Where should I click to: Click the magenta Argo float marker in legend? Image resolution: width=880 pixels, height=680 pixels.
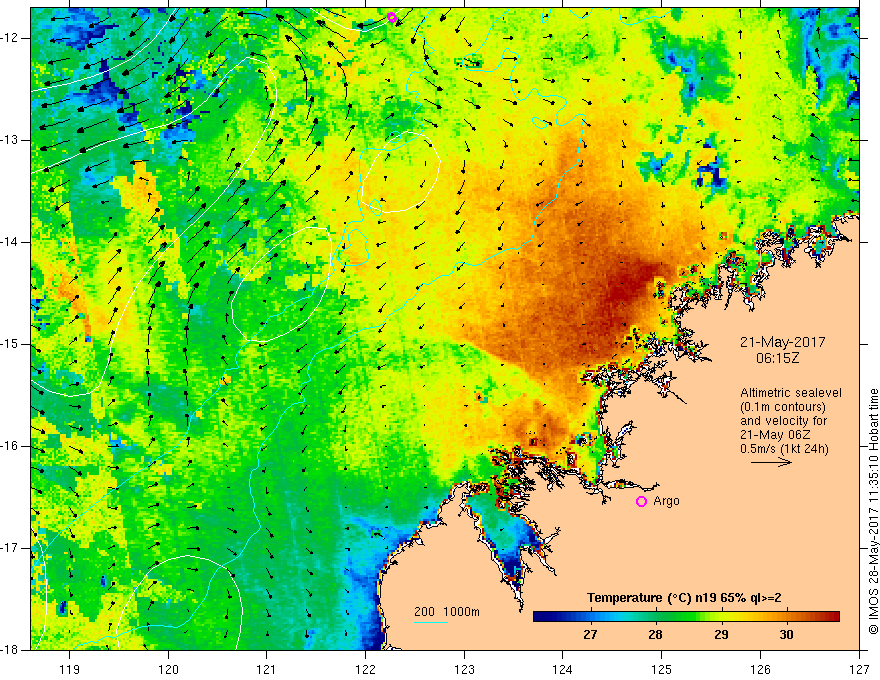point(641,501)
